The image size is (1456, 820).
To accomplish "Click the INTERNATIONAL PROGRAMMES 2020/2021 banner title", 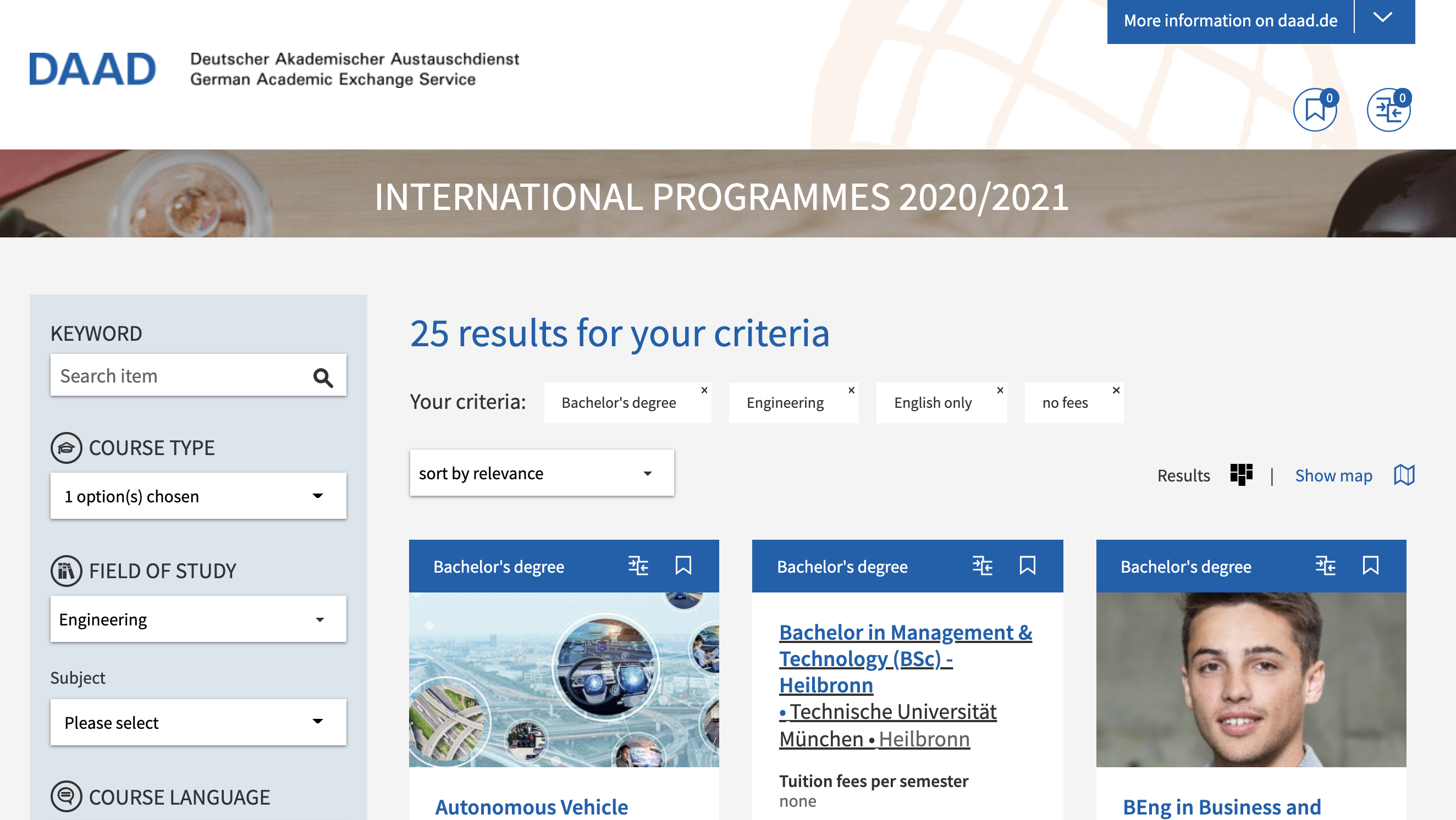I will click(721, 197).
